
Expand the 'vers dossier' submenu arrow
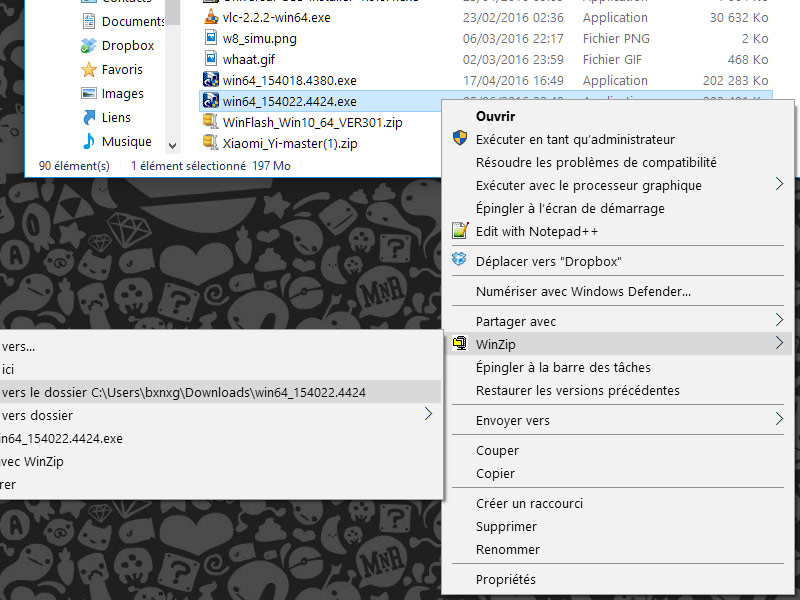click(x=428, y=414)
